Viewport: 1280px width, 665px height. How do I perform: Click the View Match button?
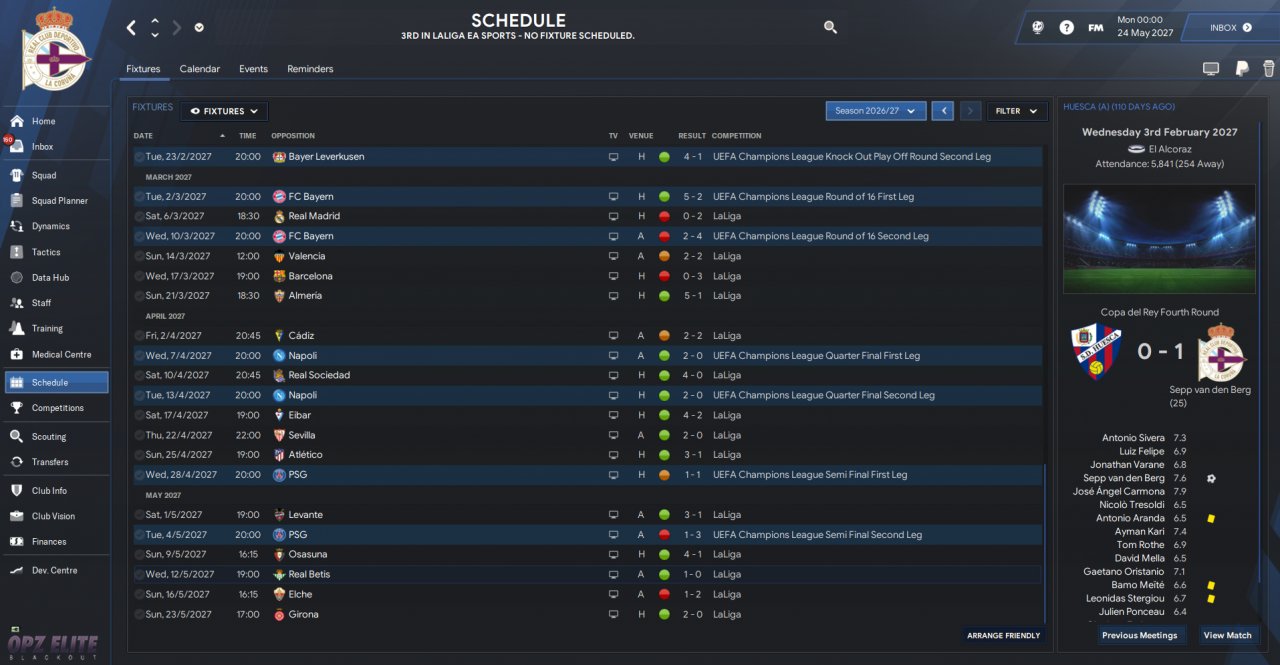pyautogui.click(x=1227, y=635)
